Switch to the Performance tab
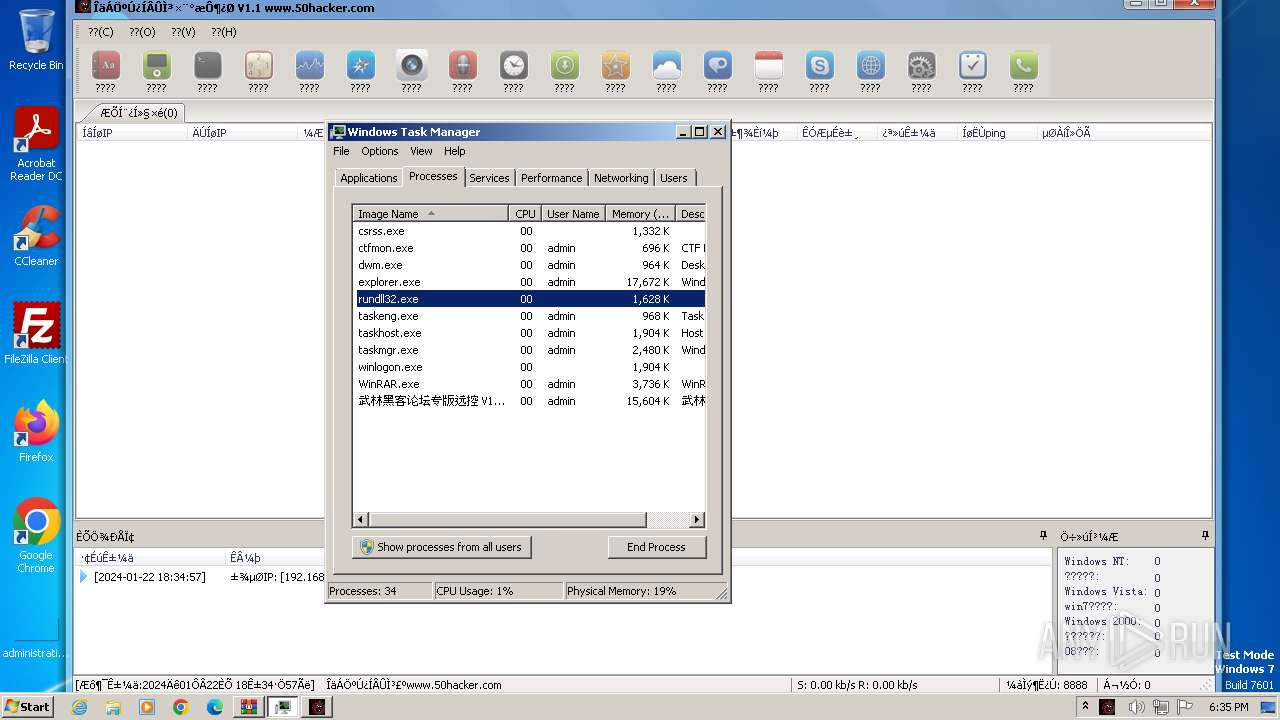The image size is (1280, 720). coord(551,178)
